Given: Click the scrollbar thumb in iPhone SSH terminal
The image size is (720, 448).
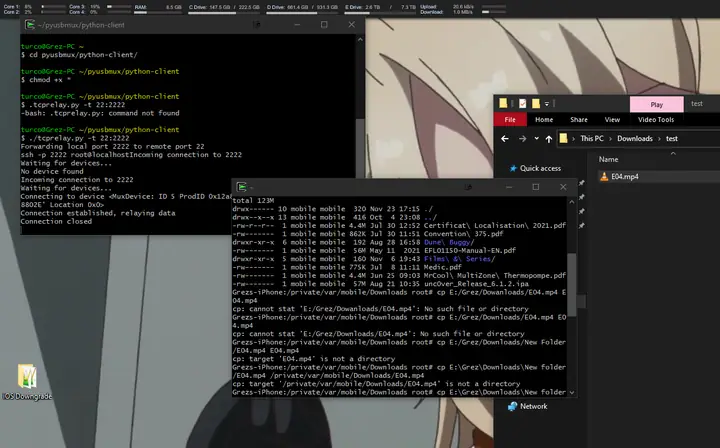Looking at the screenshot, I should pyautogui.click(x=572, y=285).
